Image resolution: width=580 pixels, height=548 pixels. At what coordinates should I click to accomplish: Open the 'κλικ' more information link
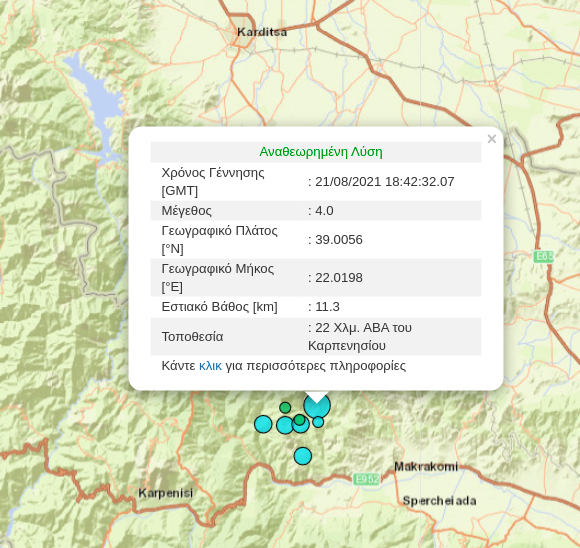click(x=210, y=366)
